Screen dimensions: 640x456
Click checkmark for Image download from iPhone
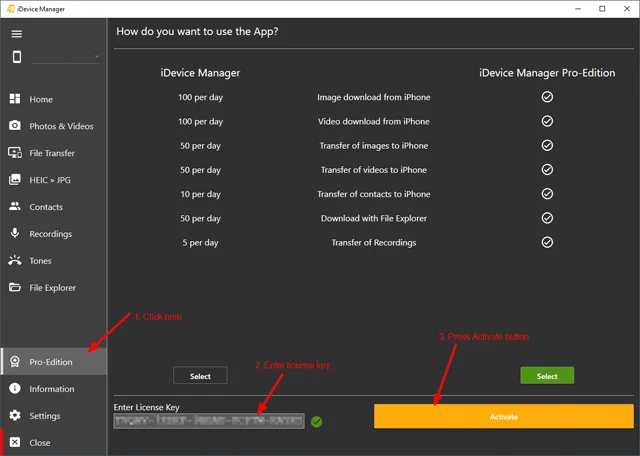tap(547, 97)
